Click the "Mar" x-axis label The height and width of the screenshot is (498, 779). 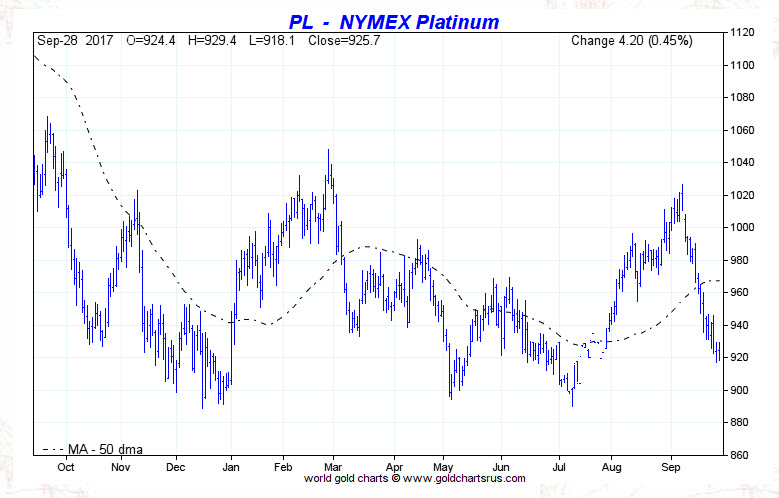333,467
